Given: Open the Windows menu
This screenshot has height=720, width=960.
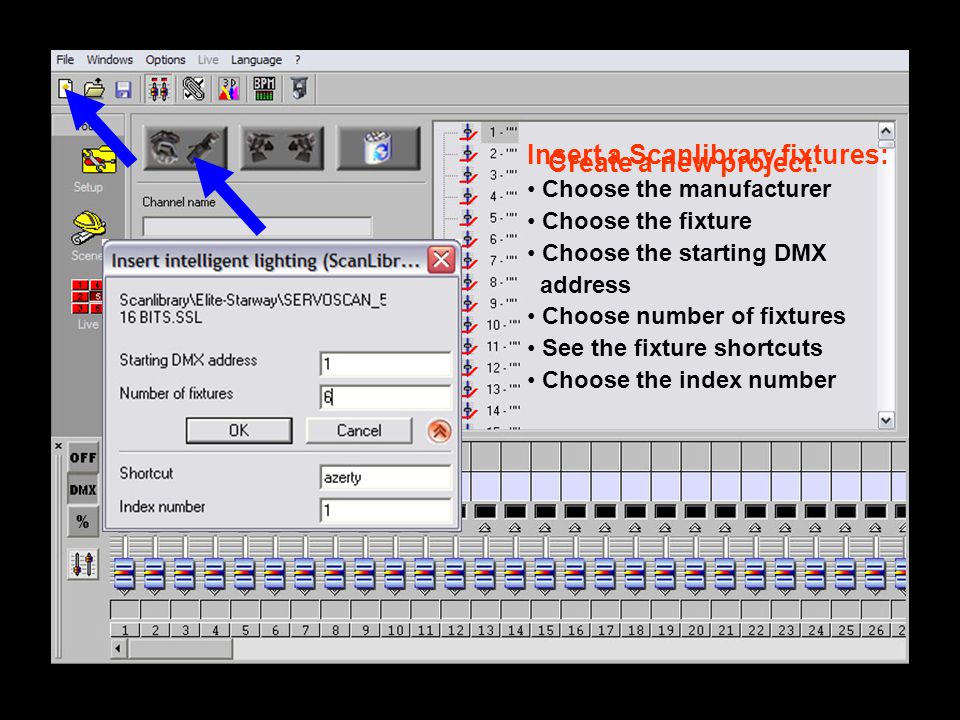Looking at the screenshot, I should [x=110, y=59].
